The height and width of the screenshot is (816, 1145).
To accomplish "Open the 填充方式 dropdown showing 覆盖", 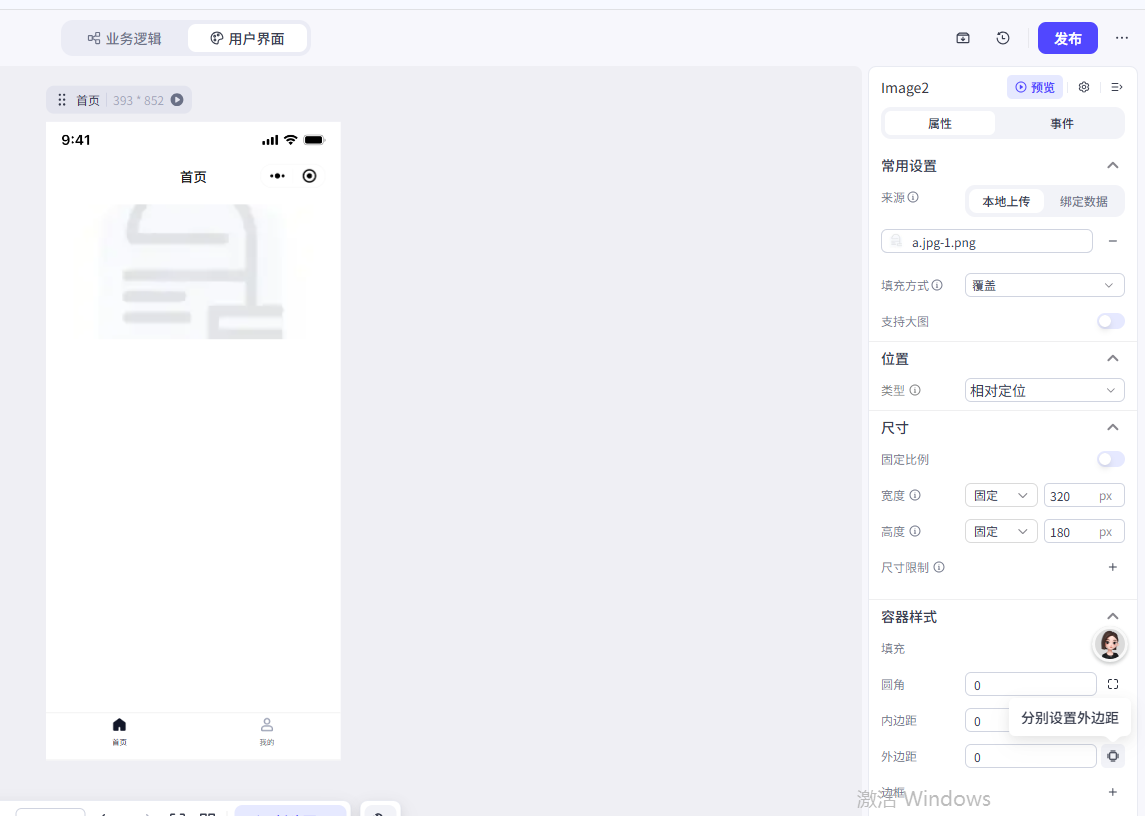I will (x=1044, y=285).
